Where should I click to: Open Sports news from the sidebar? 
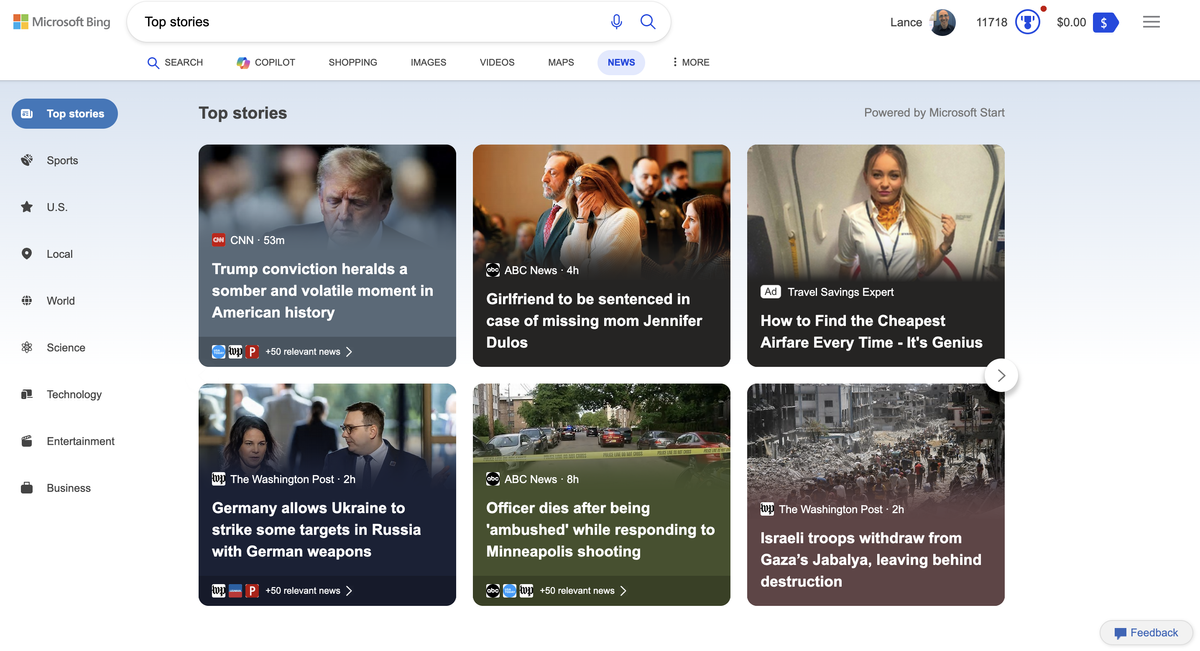click(62, 160)
